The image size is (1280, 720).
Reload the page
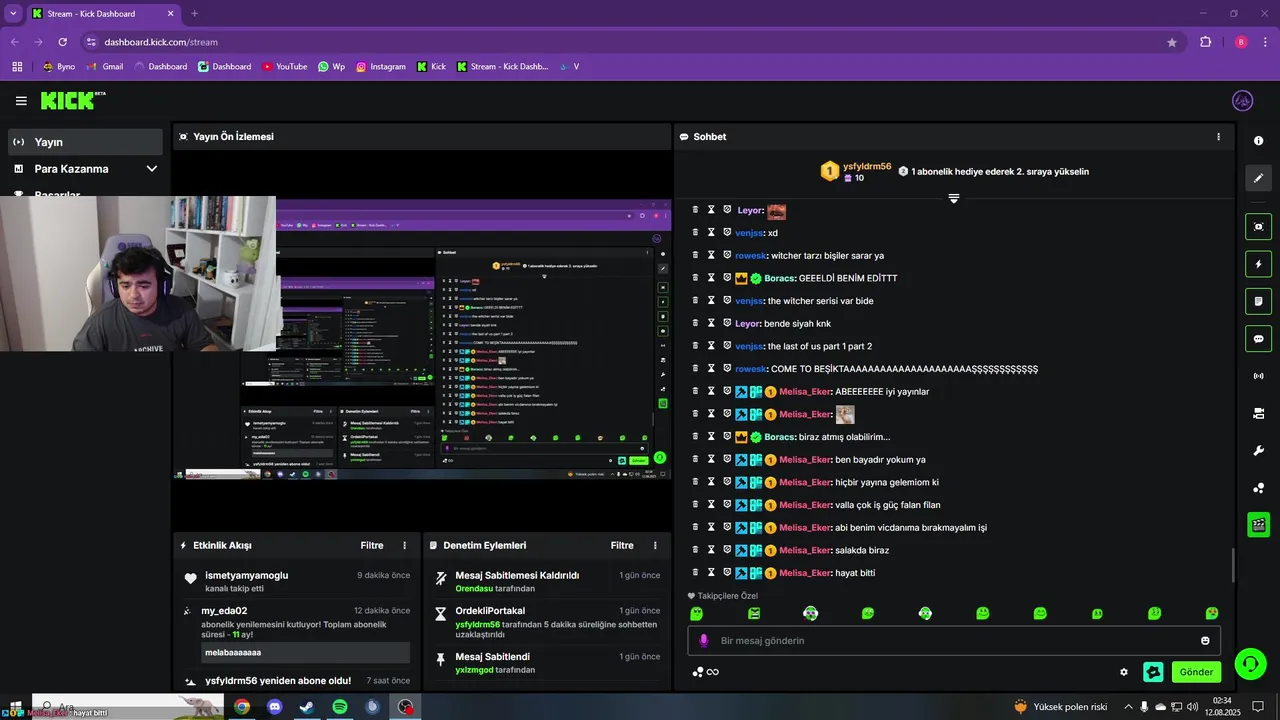click(63, 42)
